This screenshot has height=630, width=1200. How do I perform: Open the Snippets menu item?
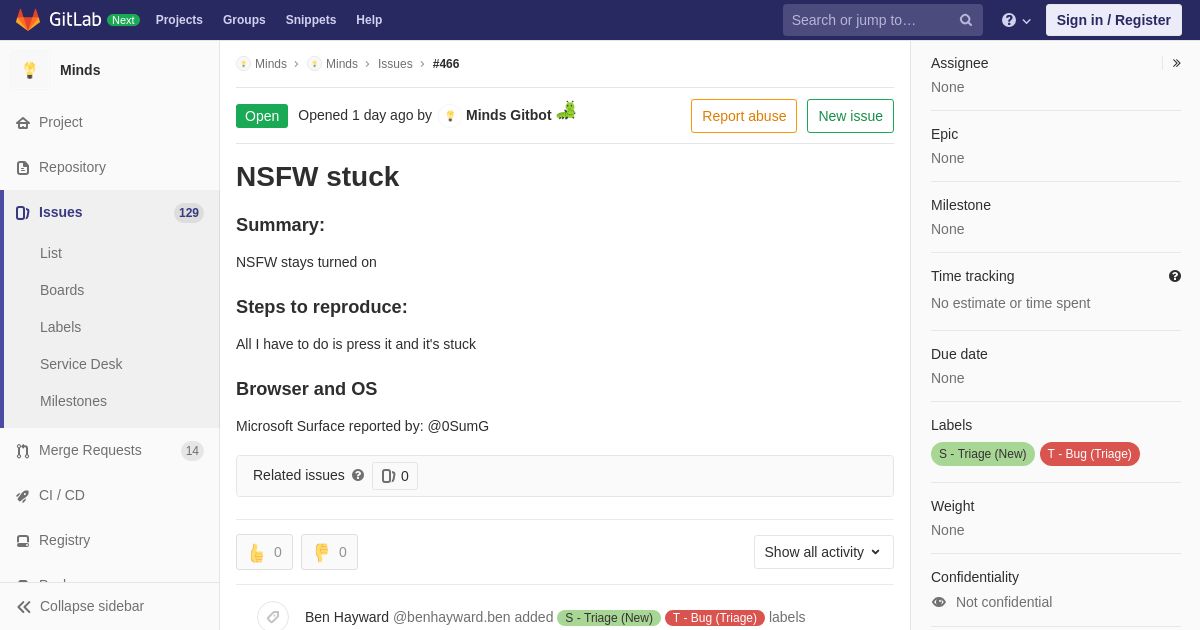click(311, 20)
